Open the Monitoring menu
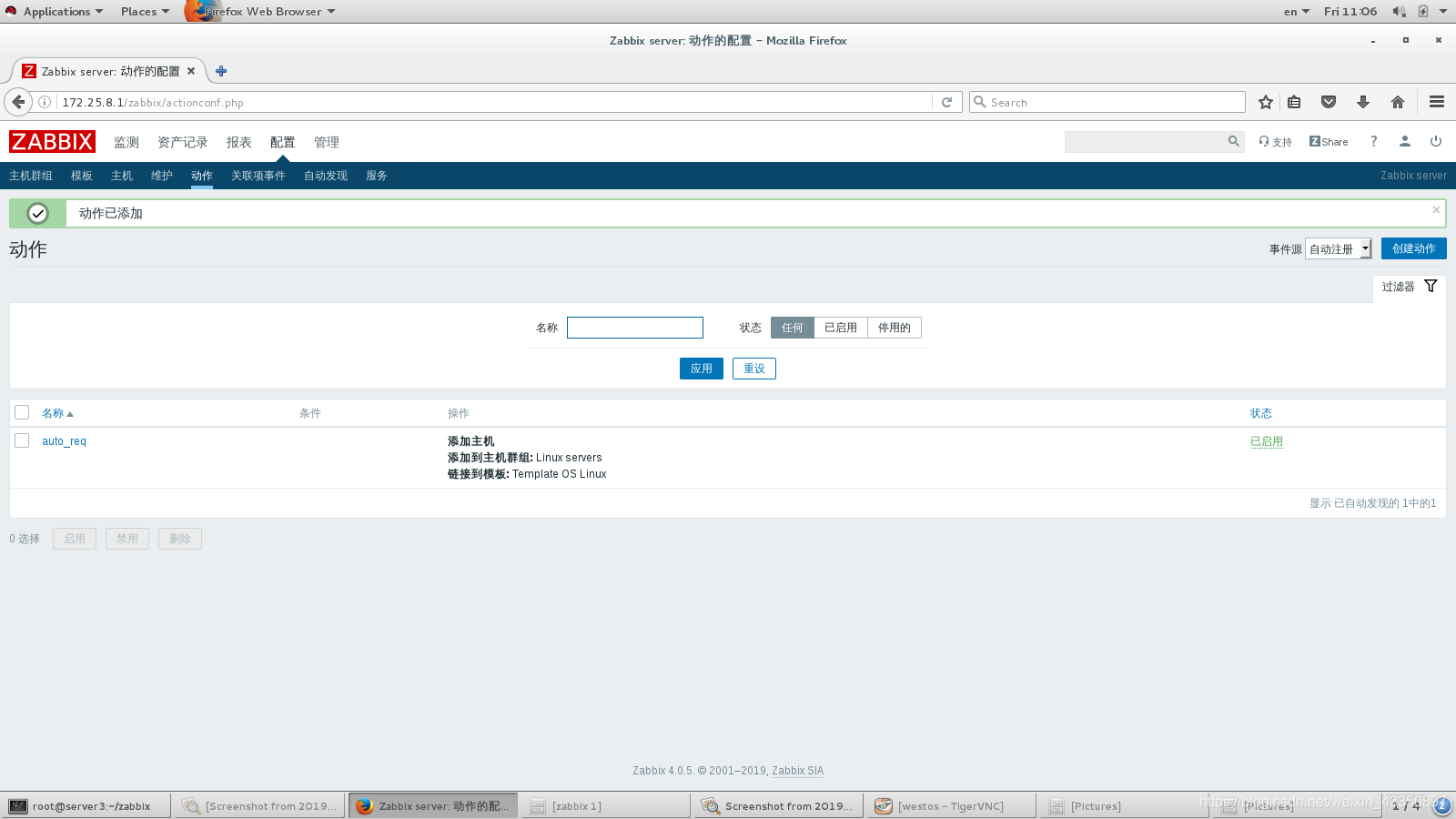 click(x=126, y=142)
